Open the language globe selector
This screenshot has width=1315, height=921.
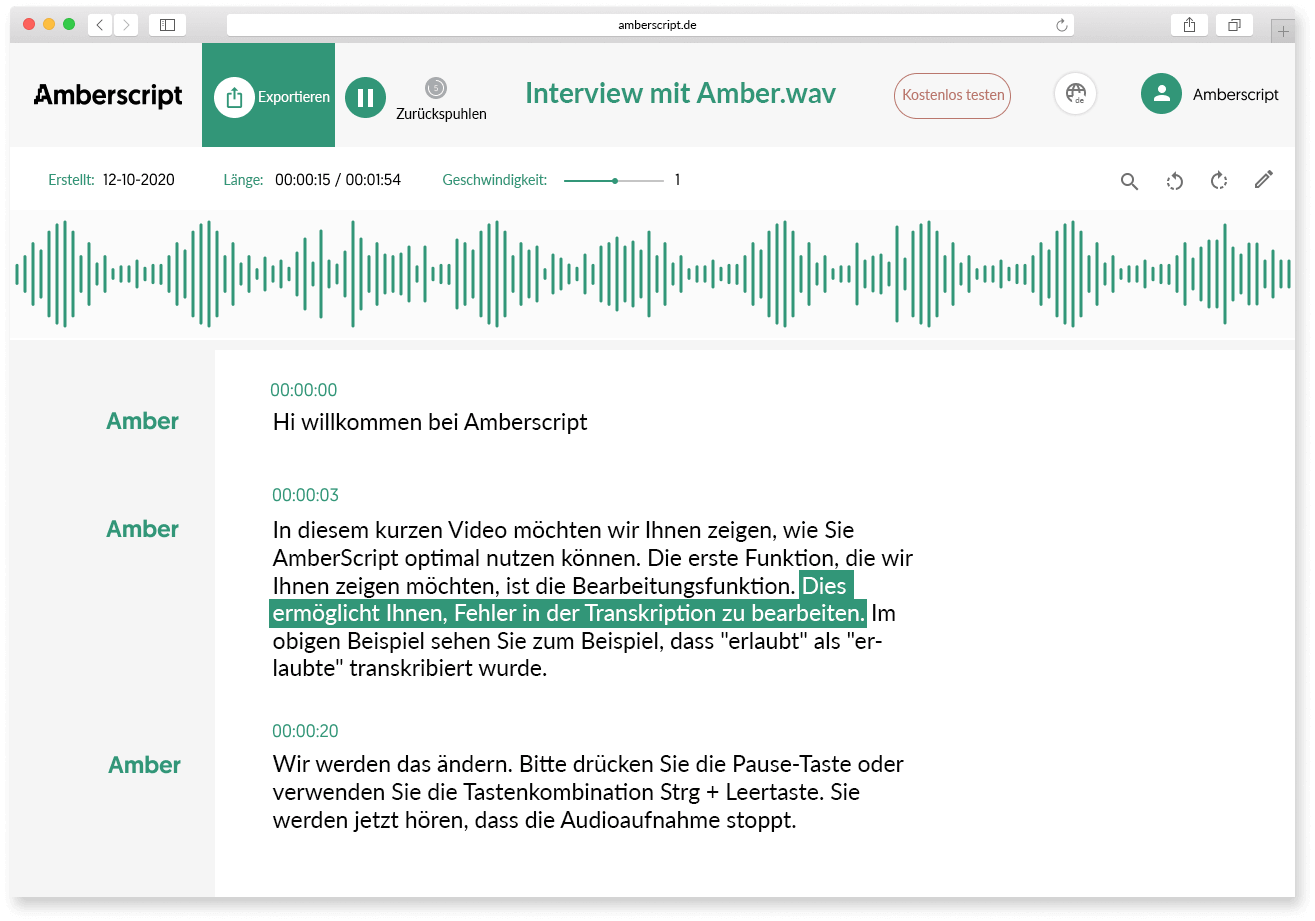[x=1076, y=95]
